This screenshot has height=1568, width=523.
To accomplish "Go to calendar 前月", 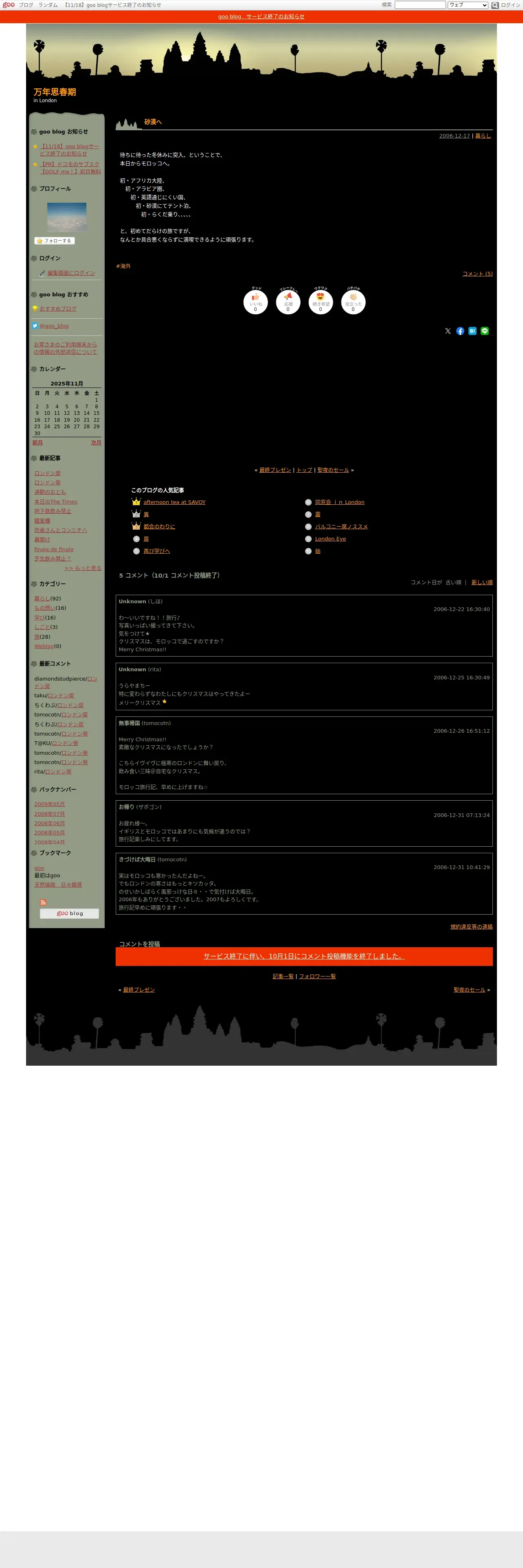I will (x=38, y=442).
